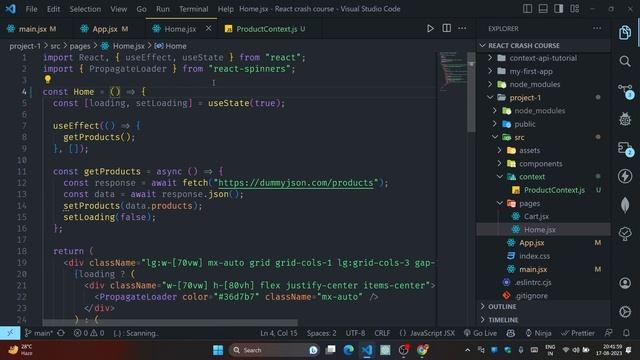This screenshot has height=360, width=640.
Task: Open the Run menu
Action: (x=162, y=9)
